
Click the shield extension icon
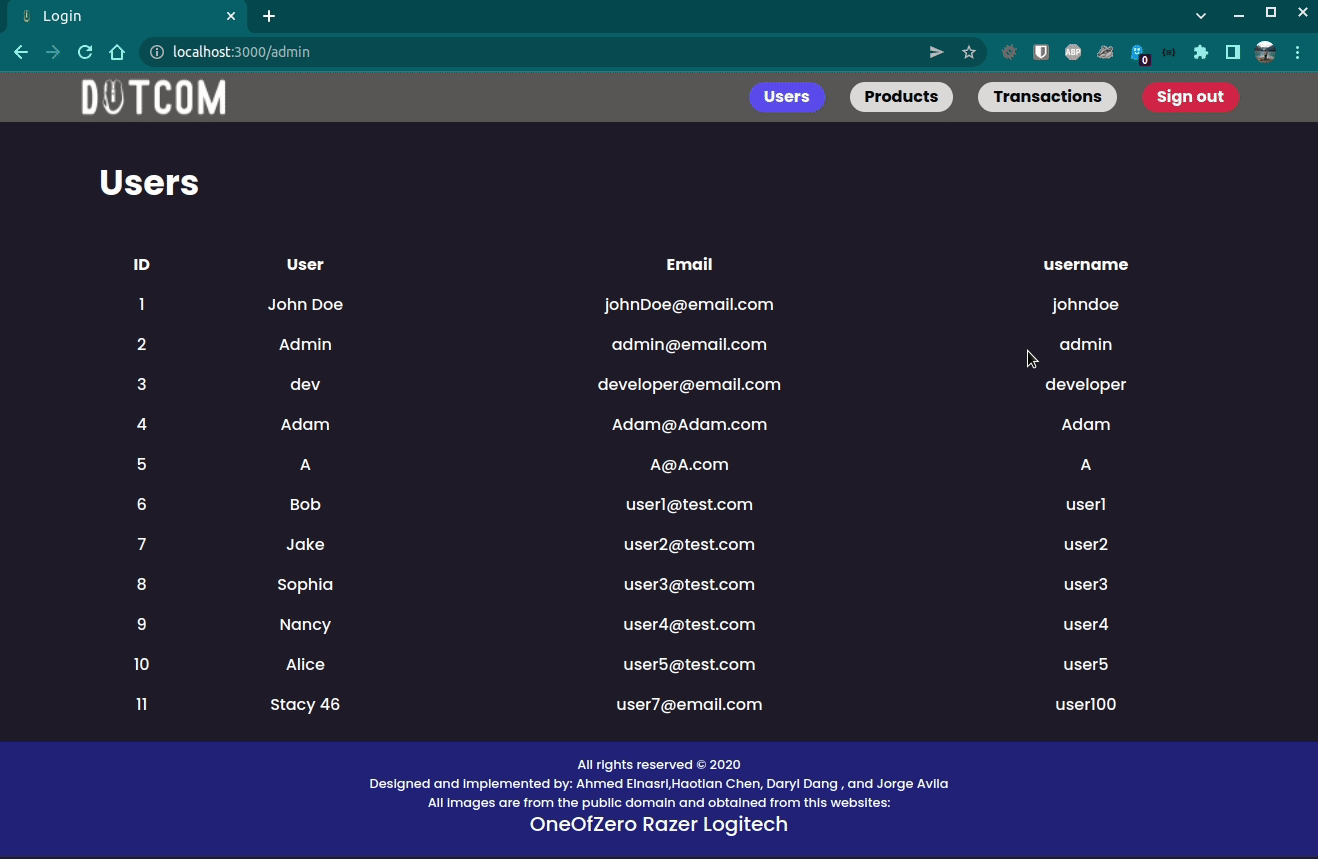(x=1041, y=51)
